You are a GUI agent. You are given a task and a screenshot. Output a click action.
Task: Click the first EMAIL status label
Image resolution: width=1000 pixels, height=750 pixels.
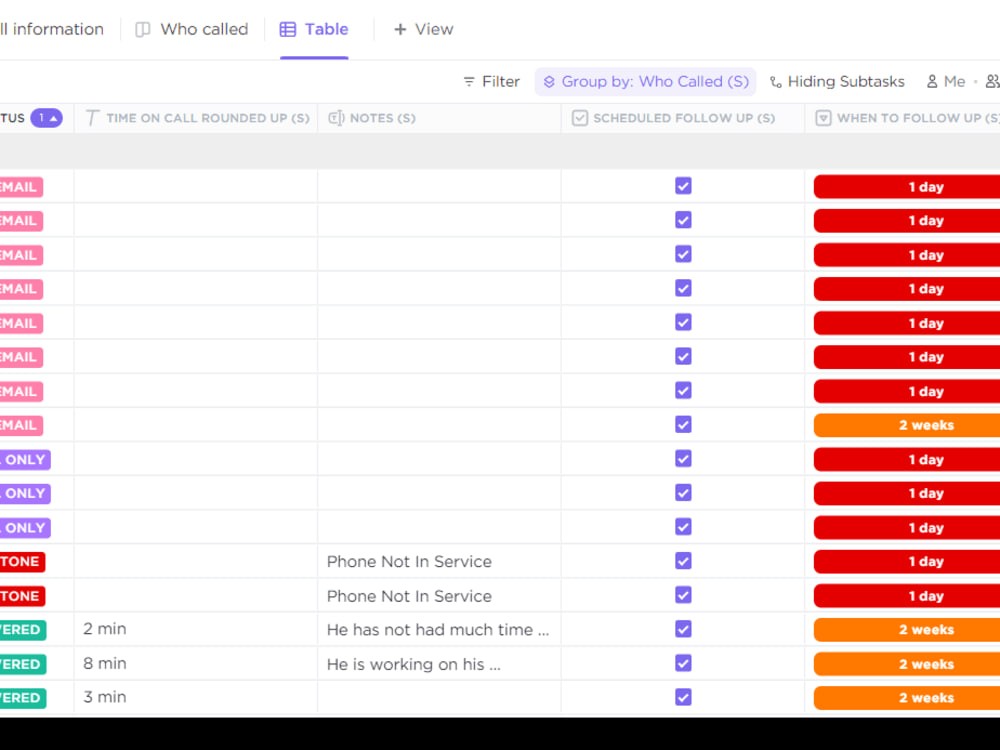click(x=20, y=187)
